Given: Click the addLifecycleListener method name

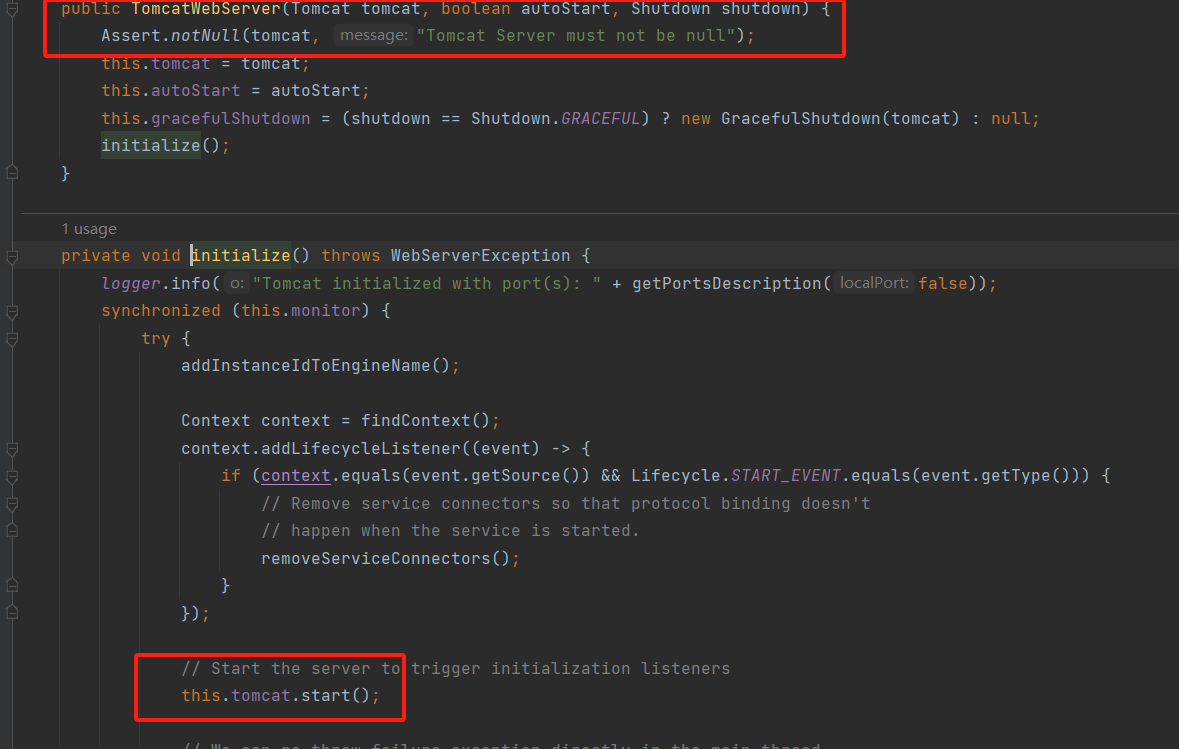Looking at the screenshot, I should coord(361,448).
